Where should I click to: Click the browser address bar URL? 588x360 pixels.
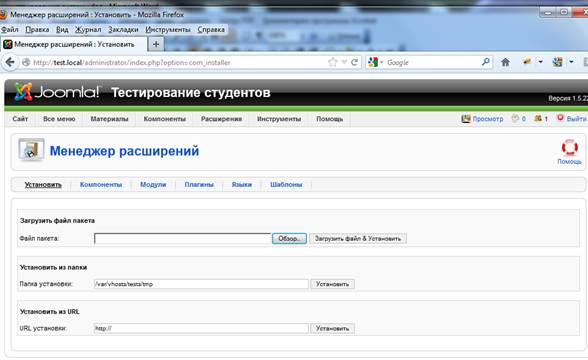[132, 63]
